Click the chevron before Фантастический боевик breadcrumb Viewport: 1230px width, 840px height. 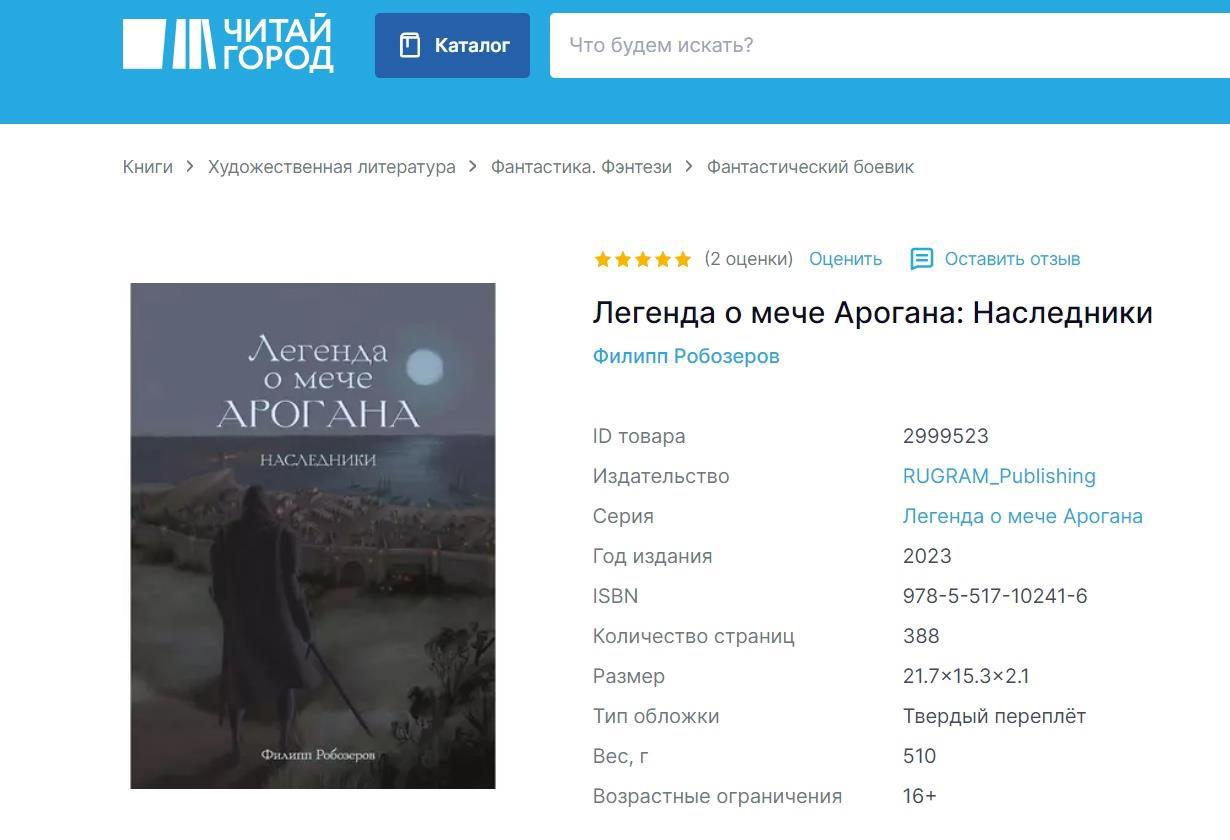tap(689, 167)
